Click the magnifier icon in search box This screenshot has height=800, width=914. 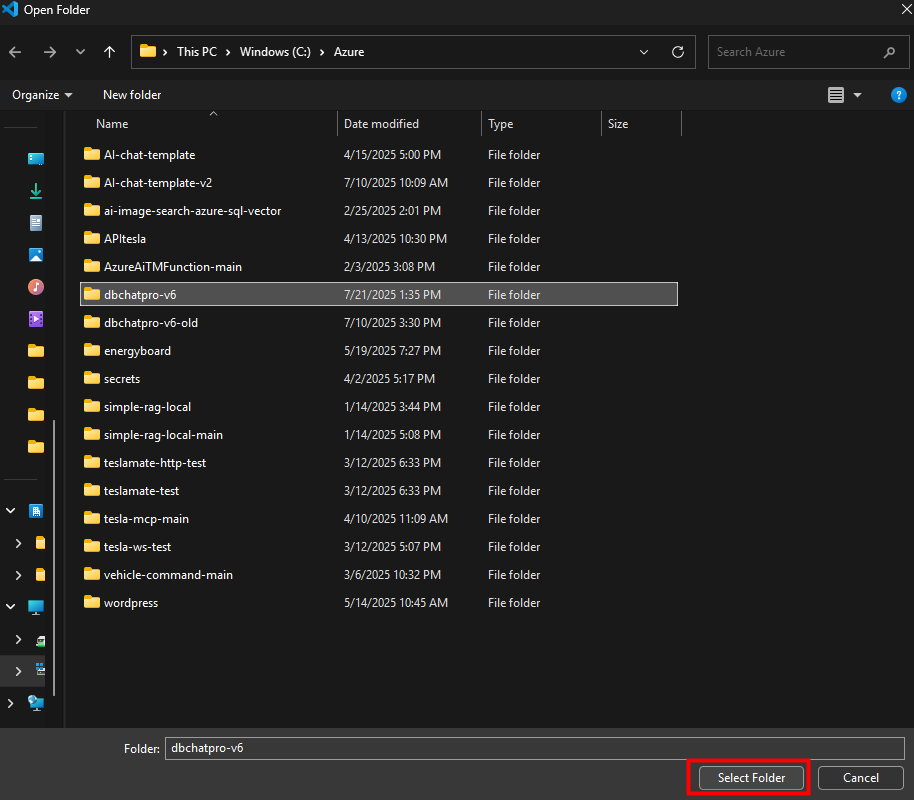point(889,52)
